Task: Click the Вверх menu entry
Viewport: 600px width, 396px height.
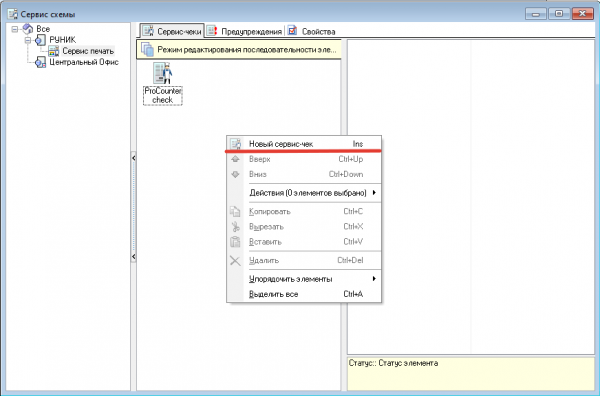Action: (x=304, y=159)
